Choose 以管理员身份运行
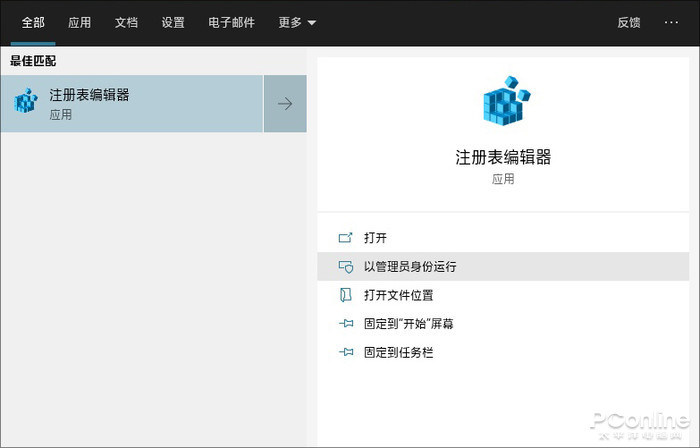Viewport: 700px width, 448px height. coord(503,266)
